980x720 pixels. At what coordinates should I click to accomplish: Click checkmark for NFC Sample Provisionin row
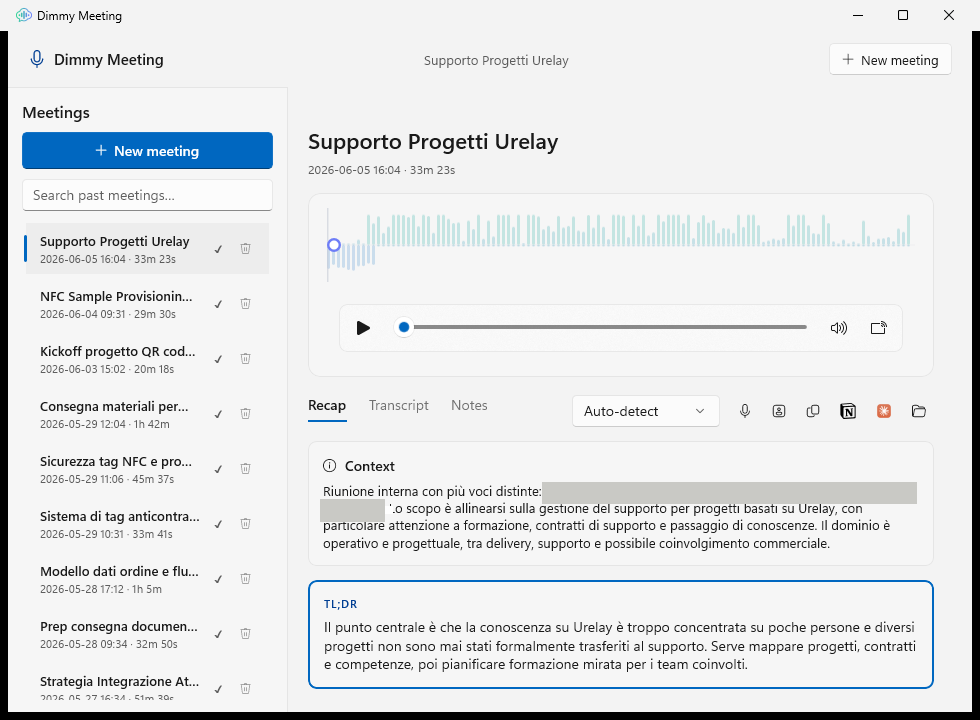pyautogui.click(x=218, y=304)
